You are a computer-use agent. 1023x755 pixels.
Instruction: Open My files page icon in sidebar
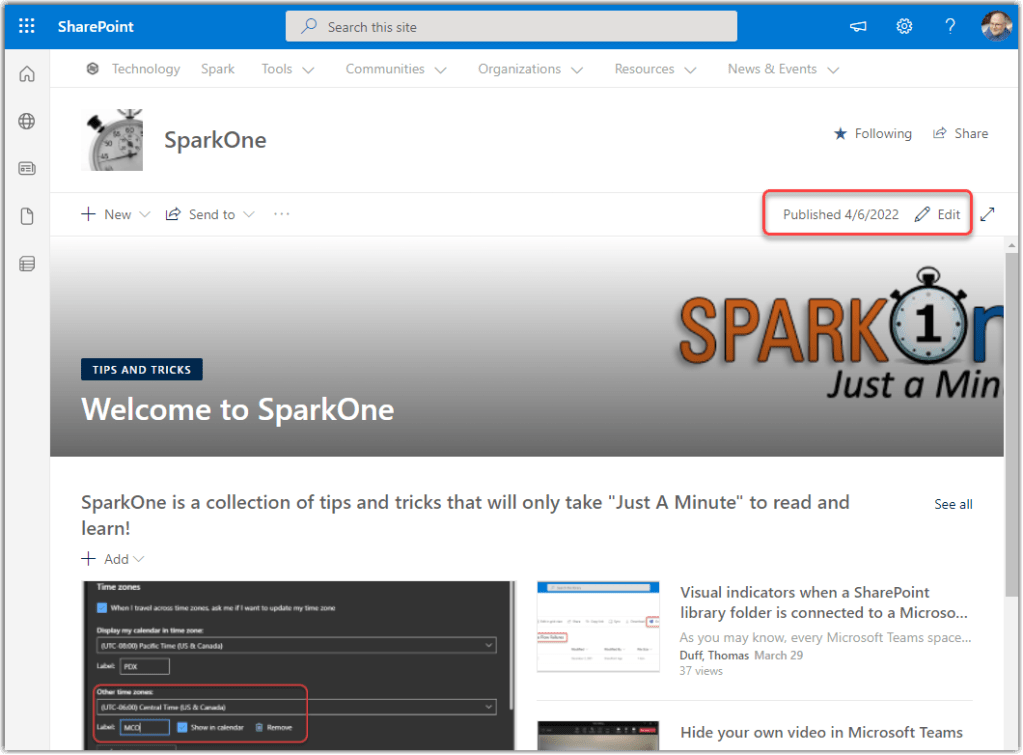[x=27, y=216]
